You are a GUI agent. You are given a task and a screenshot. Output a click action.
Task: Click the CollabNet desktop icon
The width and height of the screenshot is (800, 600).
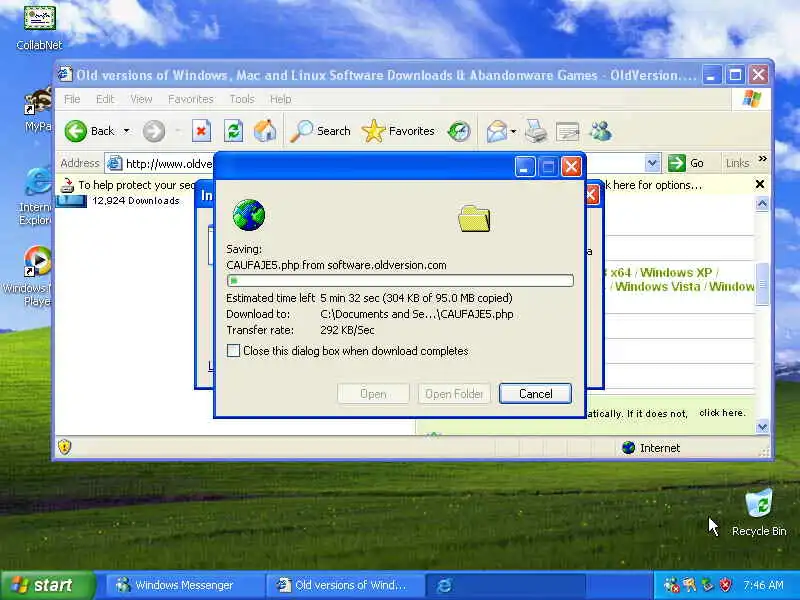tap(39, 28)
